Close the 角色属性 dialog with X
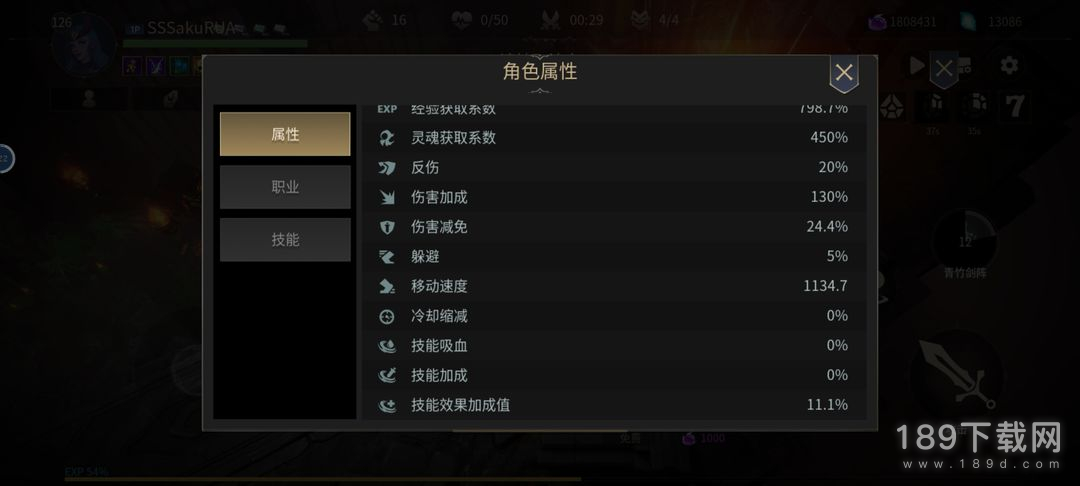 click(x=844, y=73)
